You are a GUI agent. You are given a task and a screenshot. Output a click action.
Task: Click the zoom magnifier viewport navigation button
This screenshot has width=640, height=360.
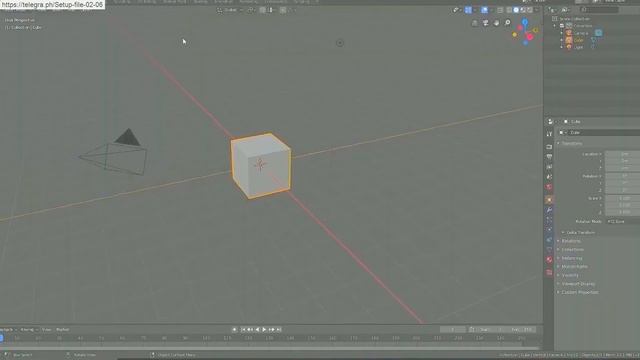coord(507,23)
